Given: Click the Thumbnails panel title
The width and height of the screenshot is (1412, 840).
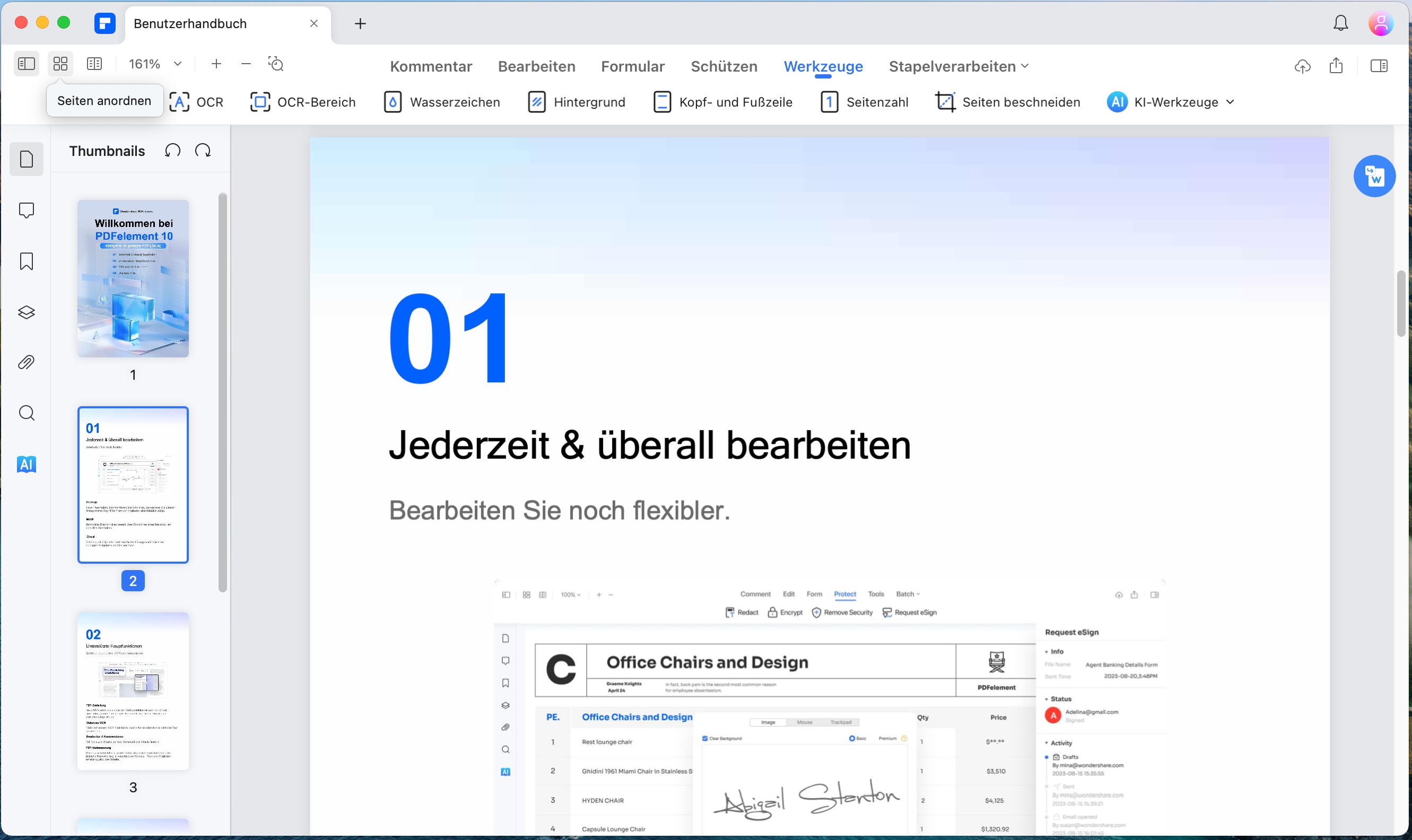Looking at the screenshot, I should pyautogui.click(x=107, y=151).
